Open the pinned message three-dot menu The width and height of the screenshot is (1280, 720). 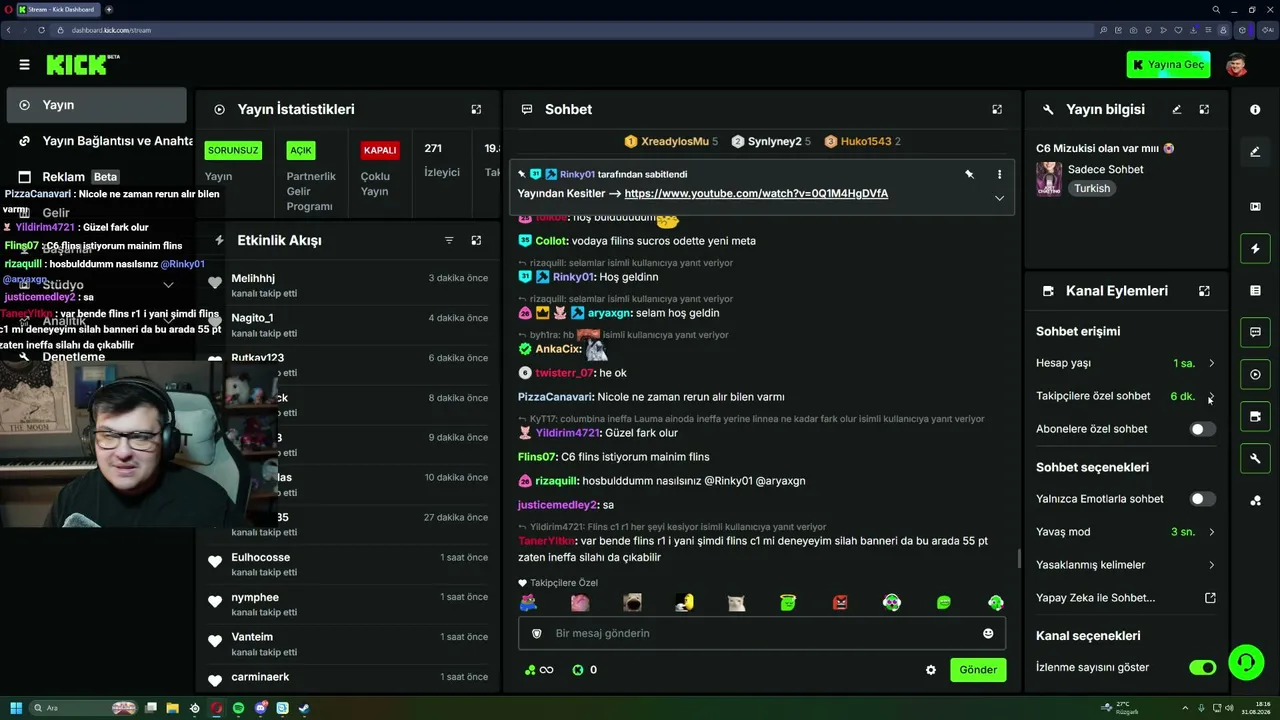click(x=999, y=174)
